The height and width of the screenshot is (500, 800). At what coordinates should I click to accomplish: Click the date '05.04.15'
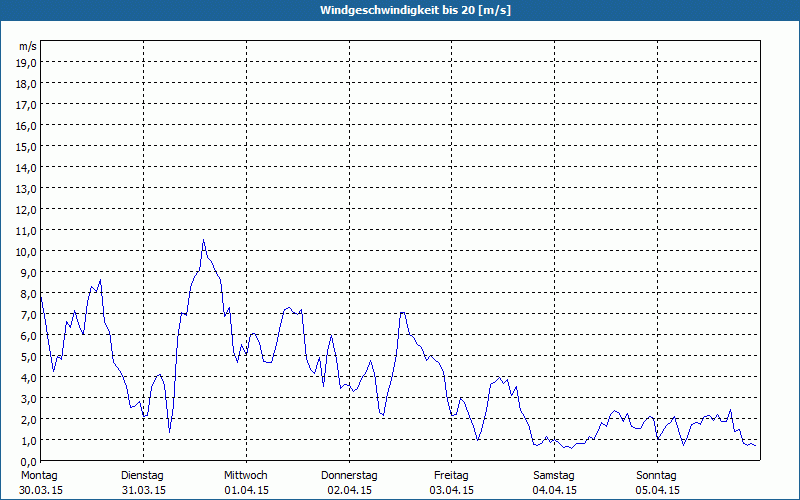click(x=657, y=490)
